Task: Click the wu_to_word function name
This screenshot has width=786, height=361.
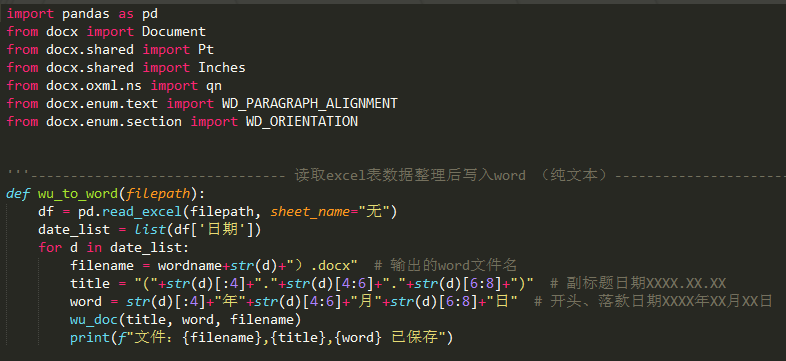Action: (x=78, y=194)
